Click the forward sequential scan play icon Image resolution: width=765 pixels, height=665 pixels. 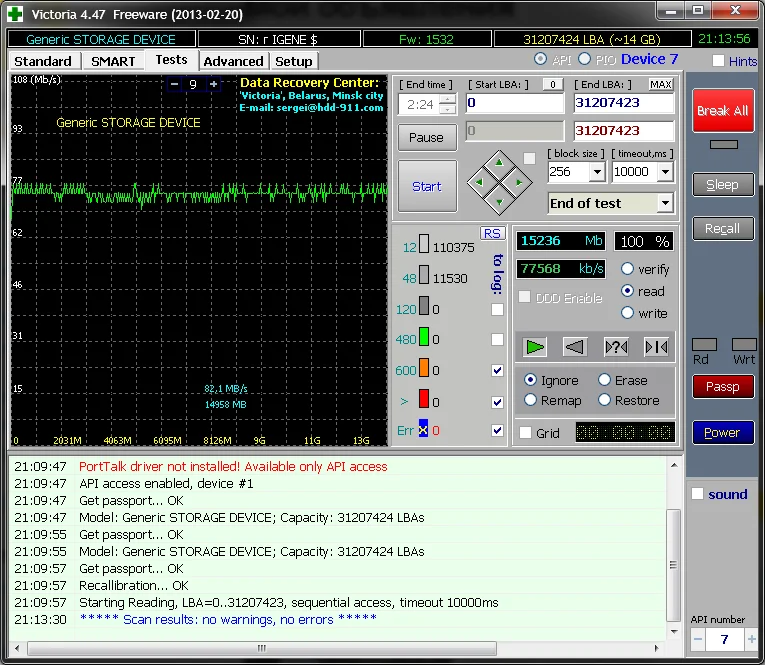536,347
